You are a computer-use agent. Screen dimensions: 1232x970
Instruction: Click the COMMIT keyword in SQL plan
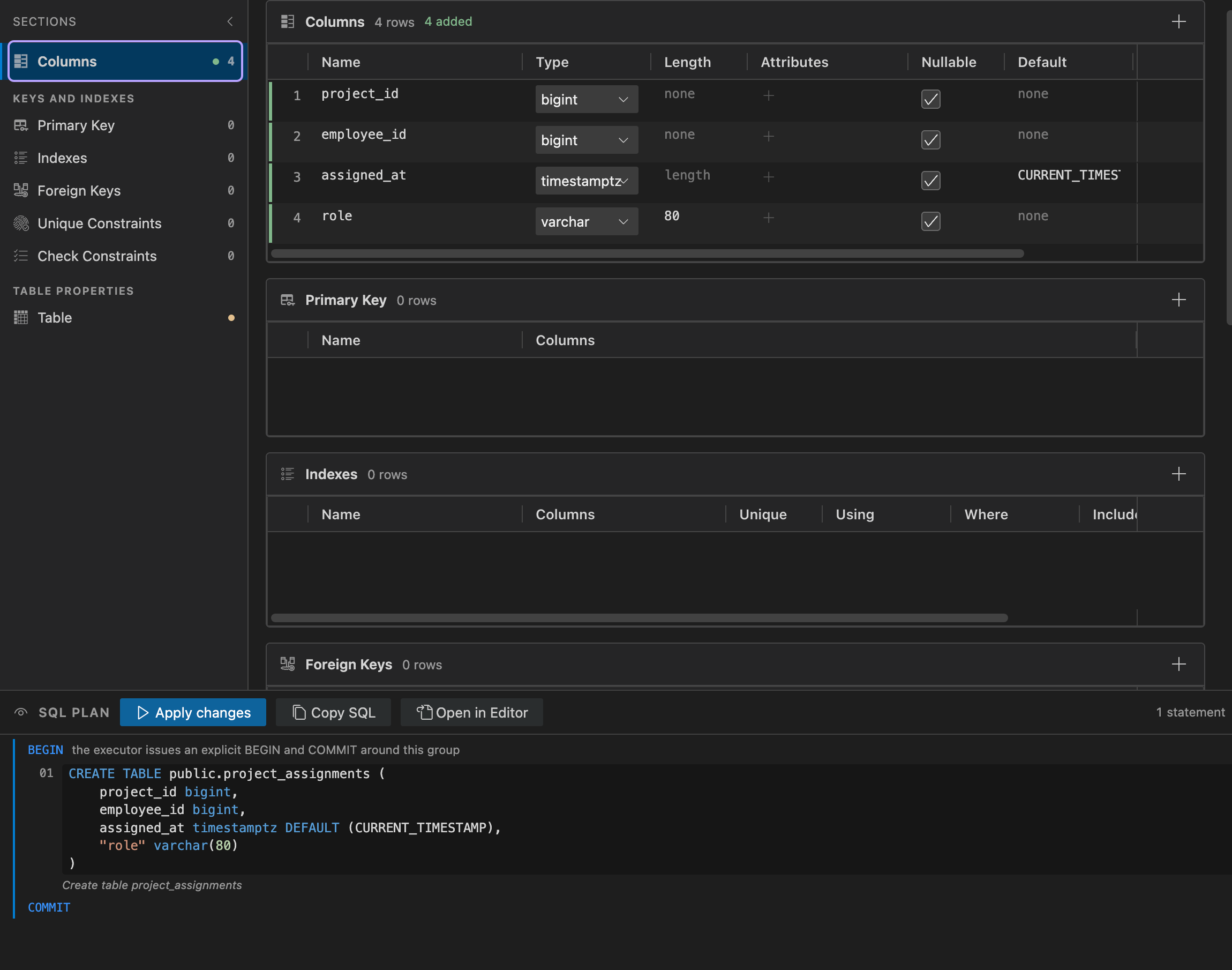coord(49,907)
